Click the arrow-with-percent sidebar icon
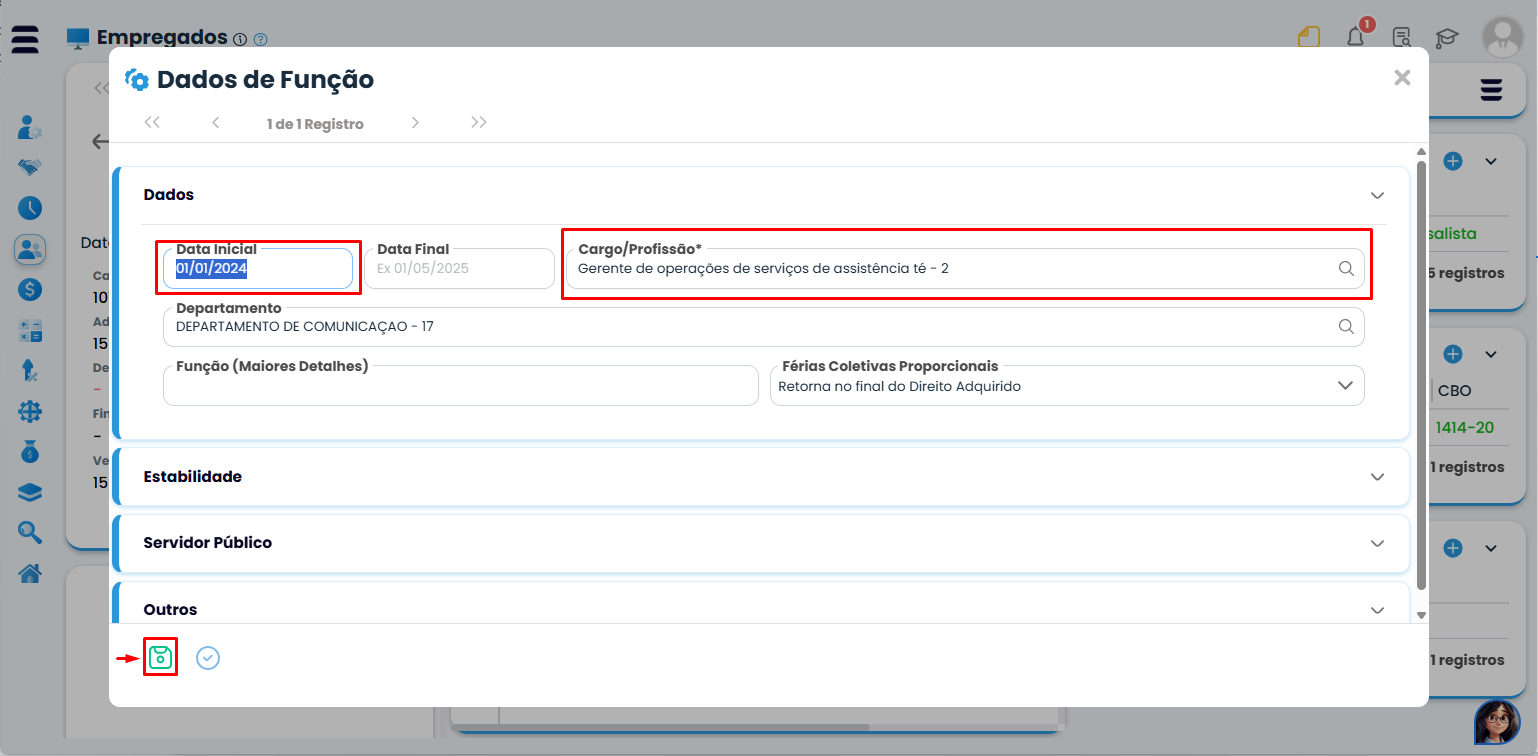The height and width of the screenshot is (756, 1538). (x=30, y=371)
